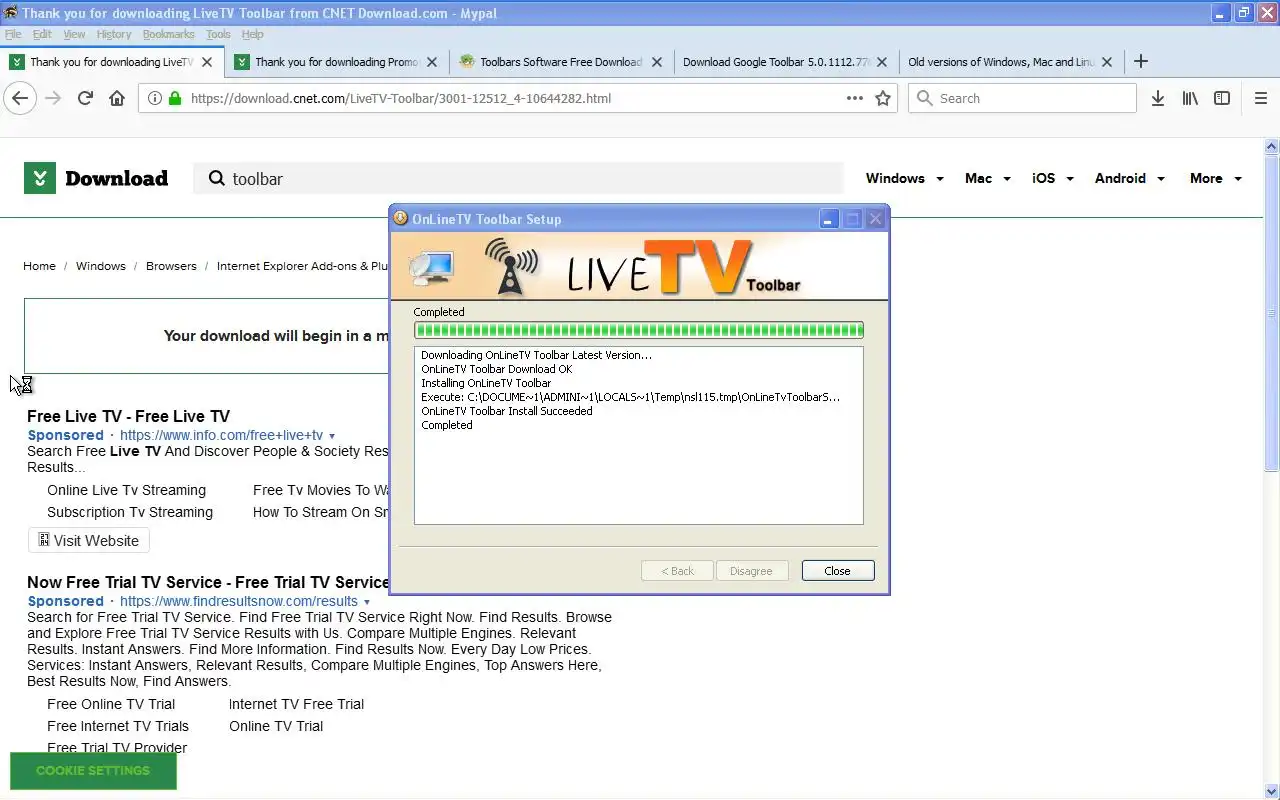Viewport: 1280px width, 800px height.
Task: Open Windows breadcrumb link
Action: (x=101, y=266)
